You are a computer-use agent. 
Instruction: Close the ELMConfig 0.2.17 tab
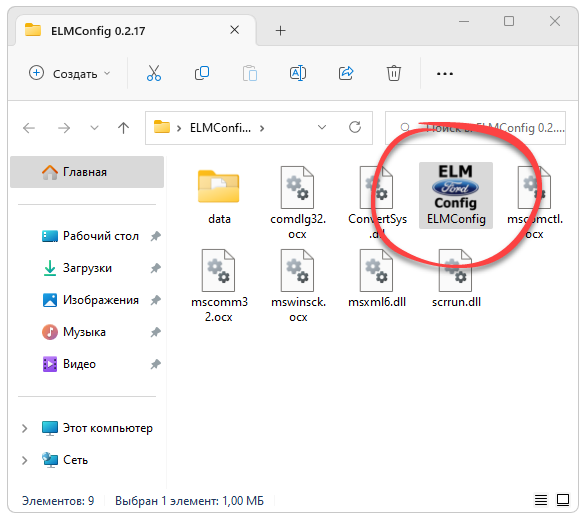[234, 30]
